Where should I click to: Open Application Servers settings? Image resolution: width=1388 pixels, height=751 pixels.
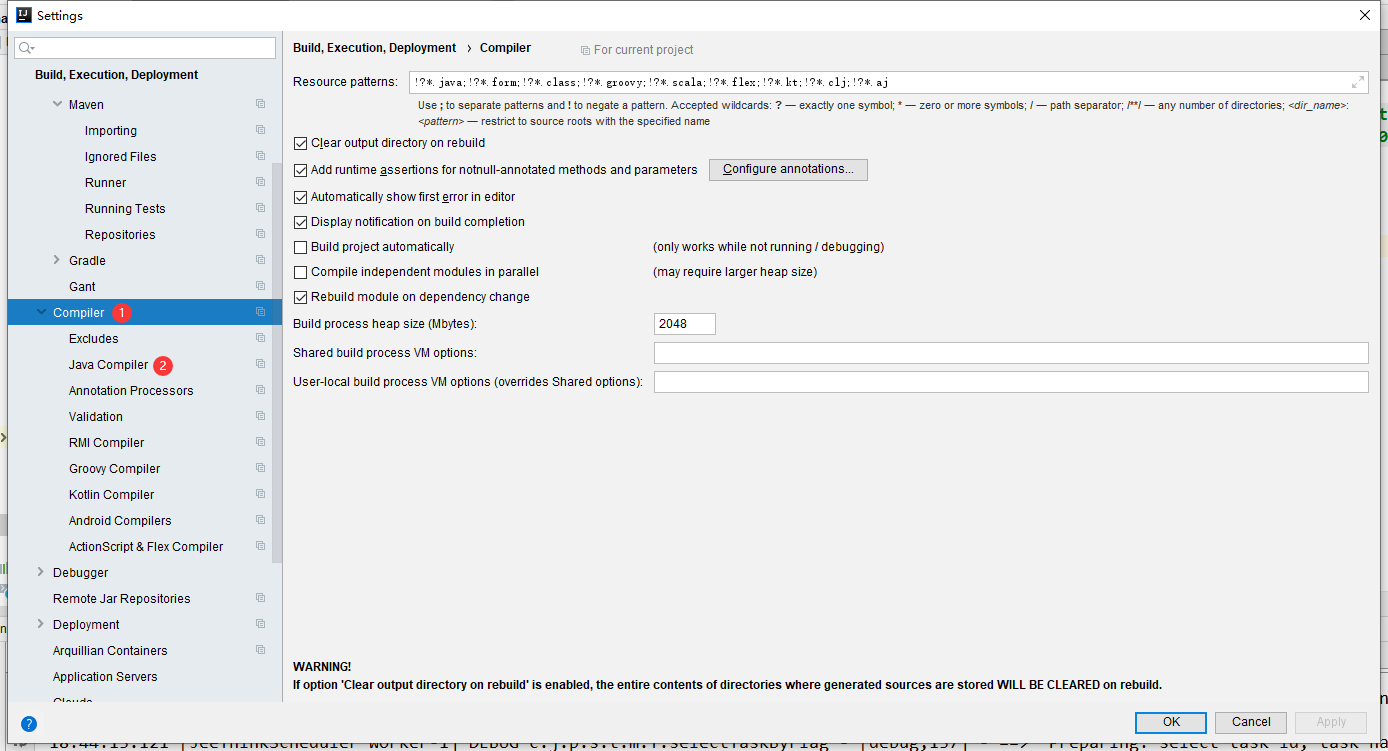[105, 677]
